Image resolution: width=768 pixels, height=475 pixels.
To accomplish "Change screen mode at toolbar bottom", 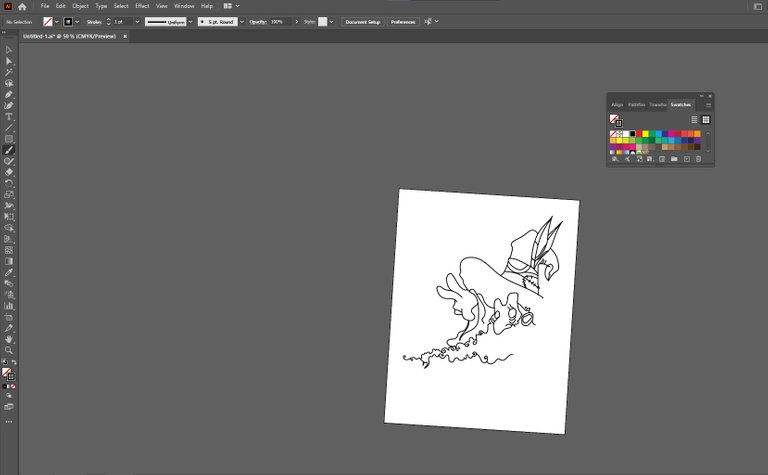I will (9, 407).
